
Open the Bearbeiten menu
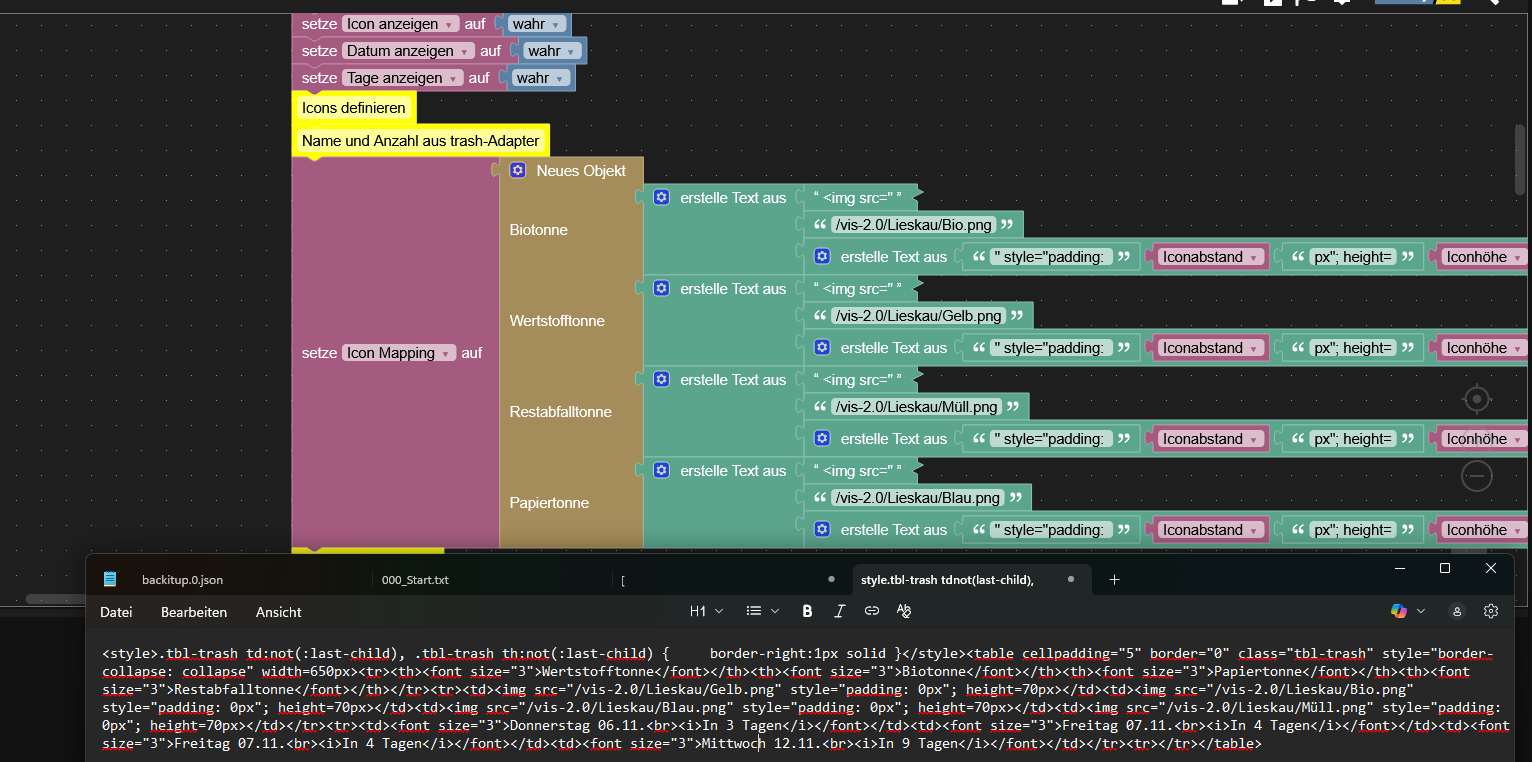(194, 612)
